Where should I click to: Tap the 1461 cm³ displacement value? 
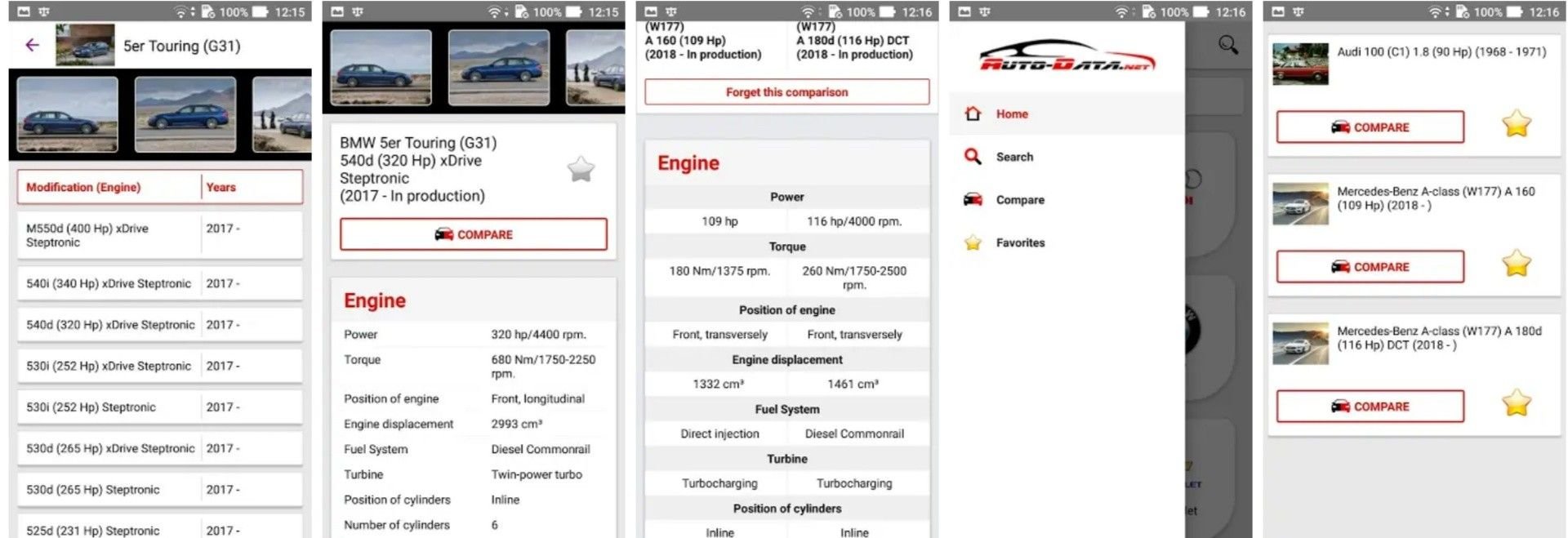(x=853, y=384)
